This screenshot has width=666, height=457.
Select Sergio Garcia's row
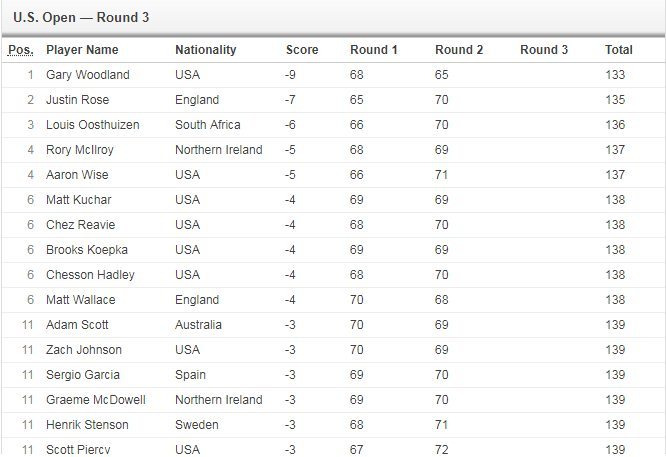[83, 375]
